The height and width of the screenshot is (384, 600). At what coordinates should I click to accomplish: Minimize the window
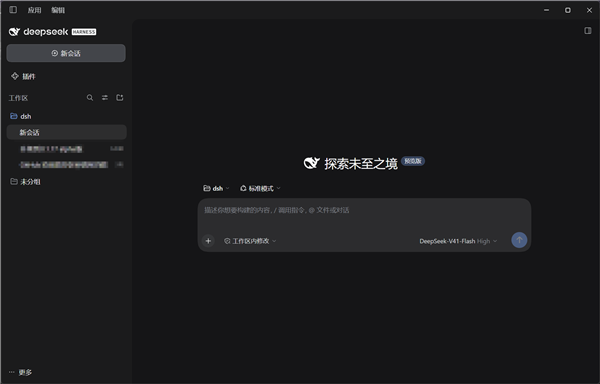click(x=546, y=10)
